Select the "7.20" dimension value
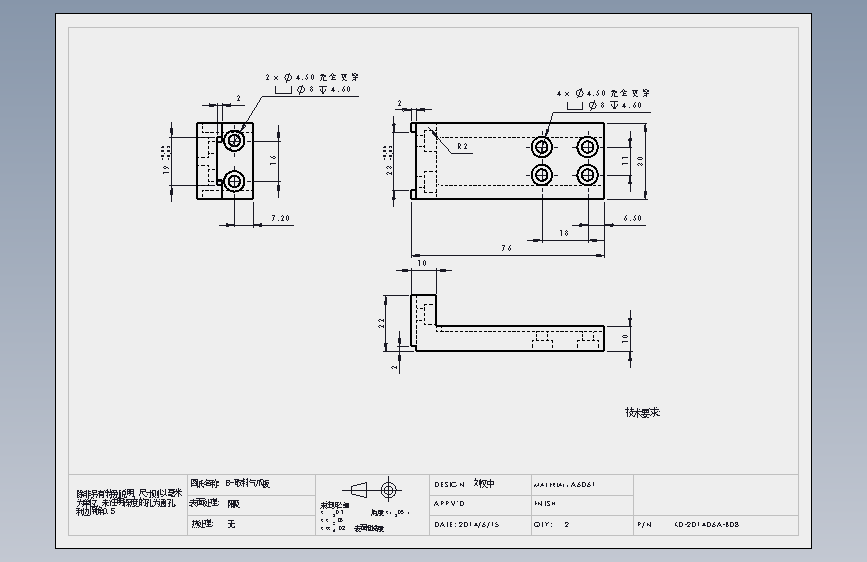This screenshot has height=562, width=867. (x=280, y=218)
